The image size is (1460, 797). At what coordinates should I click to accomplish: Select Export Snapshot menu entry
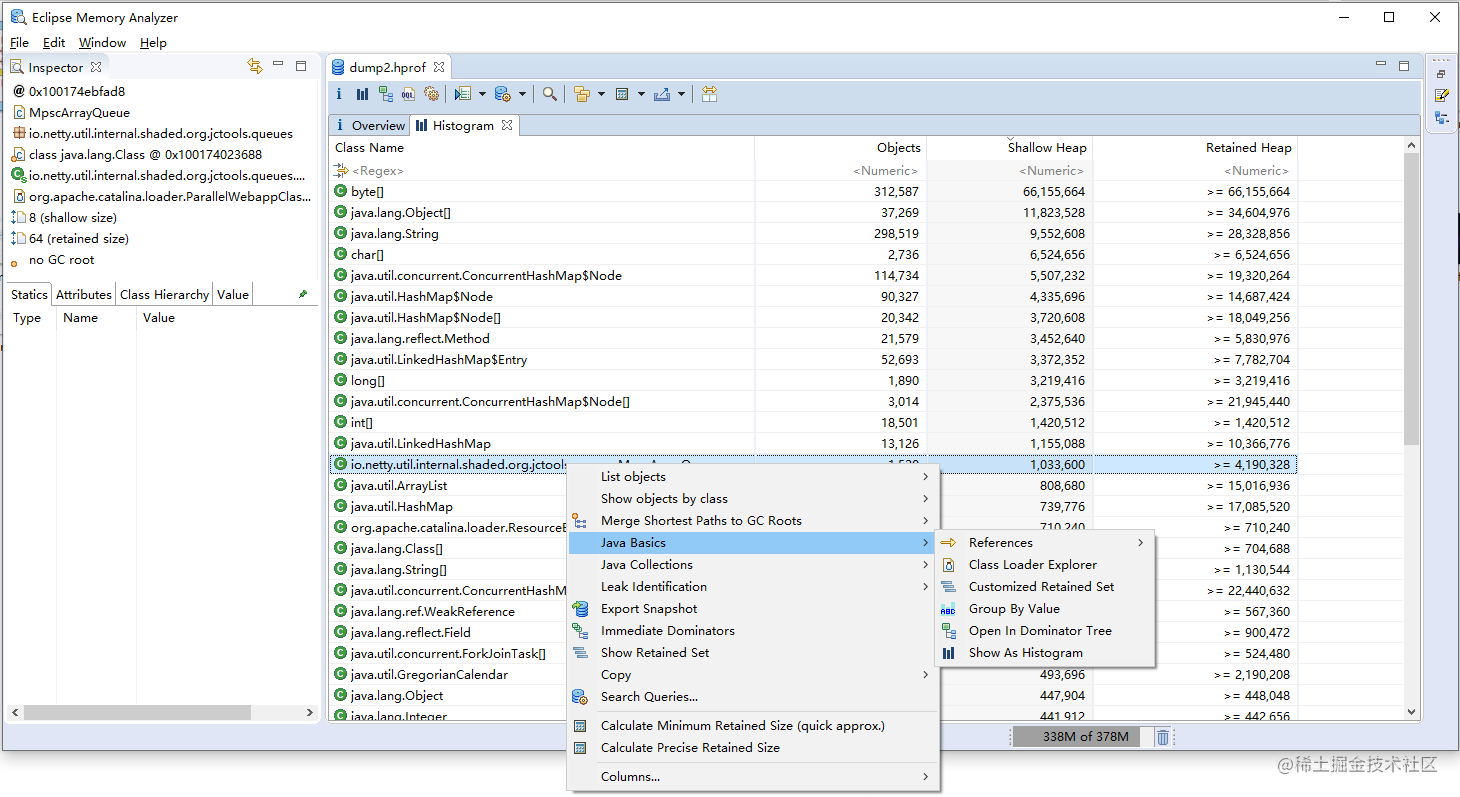pyautogui.click(x=752, y=609)
